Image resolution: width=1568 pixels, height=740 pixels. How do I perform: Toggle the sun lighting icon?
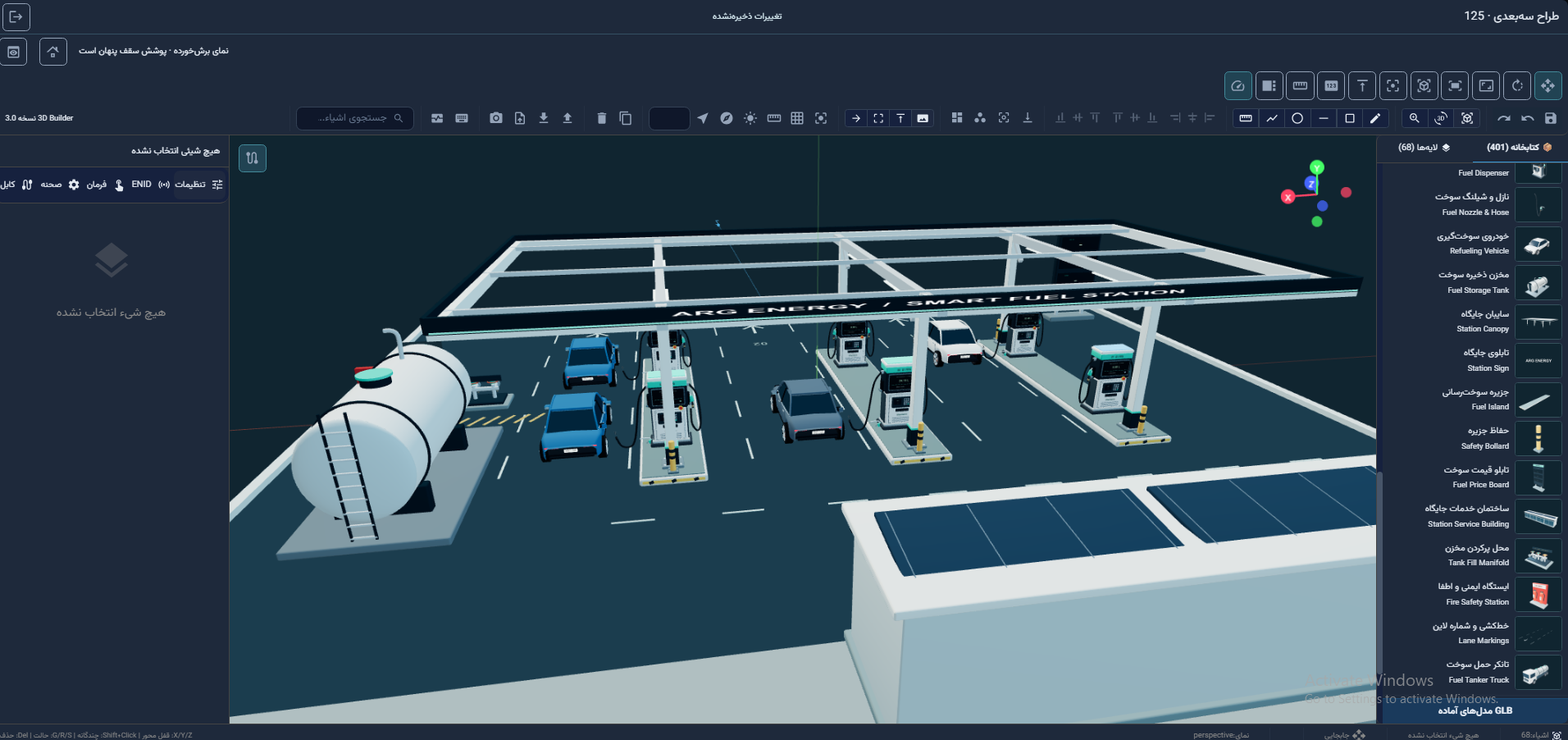[750, 118]
